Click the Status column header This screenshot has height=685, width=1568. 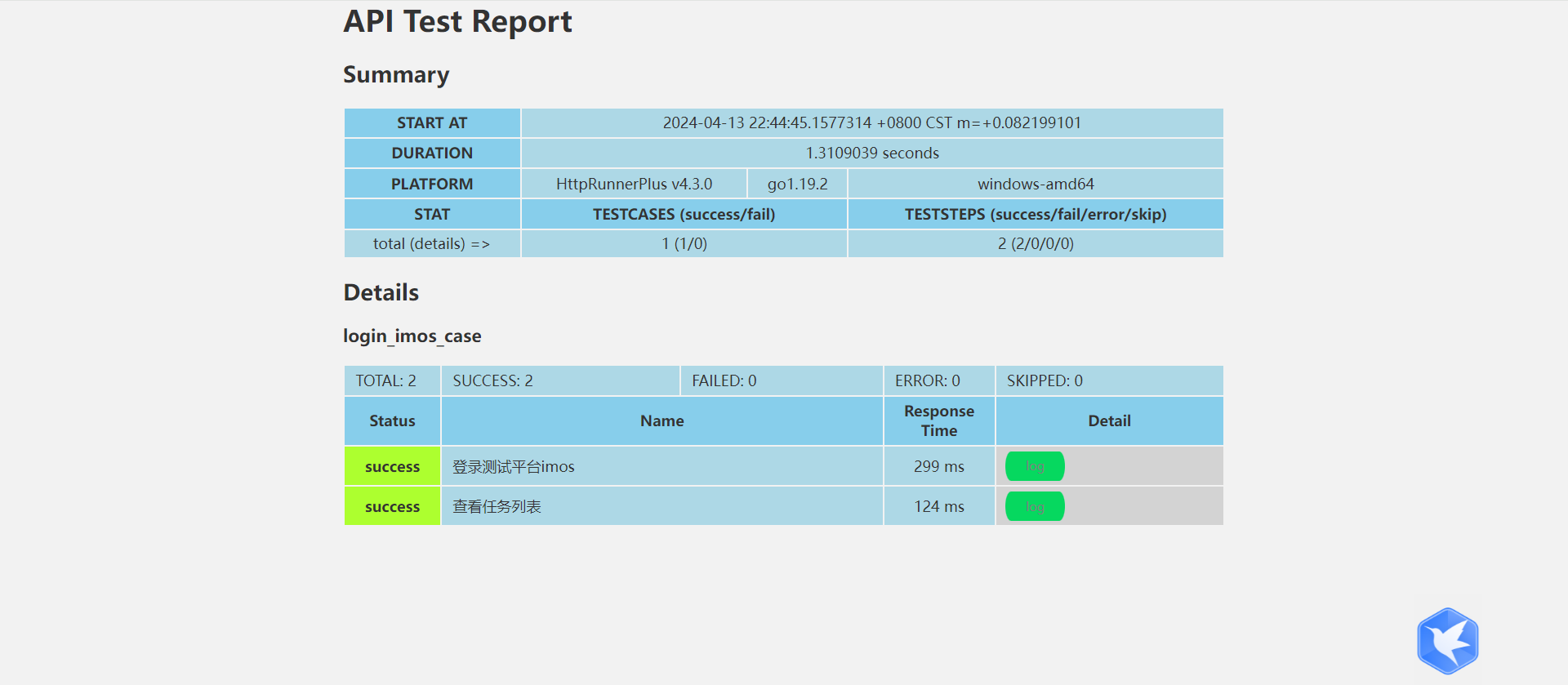(392, 420)
